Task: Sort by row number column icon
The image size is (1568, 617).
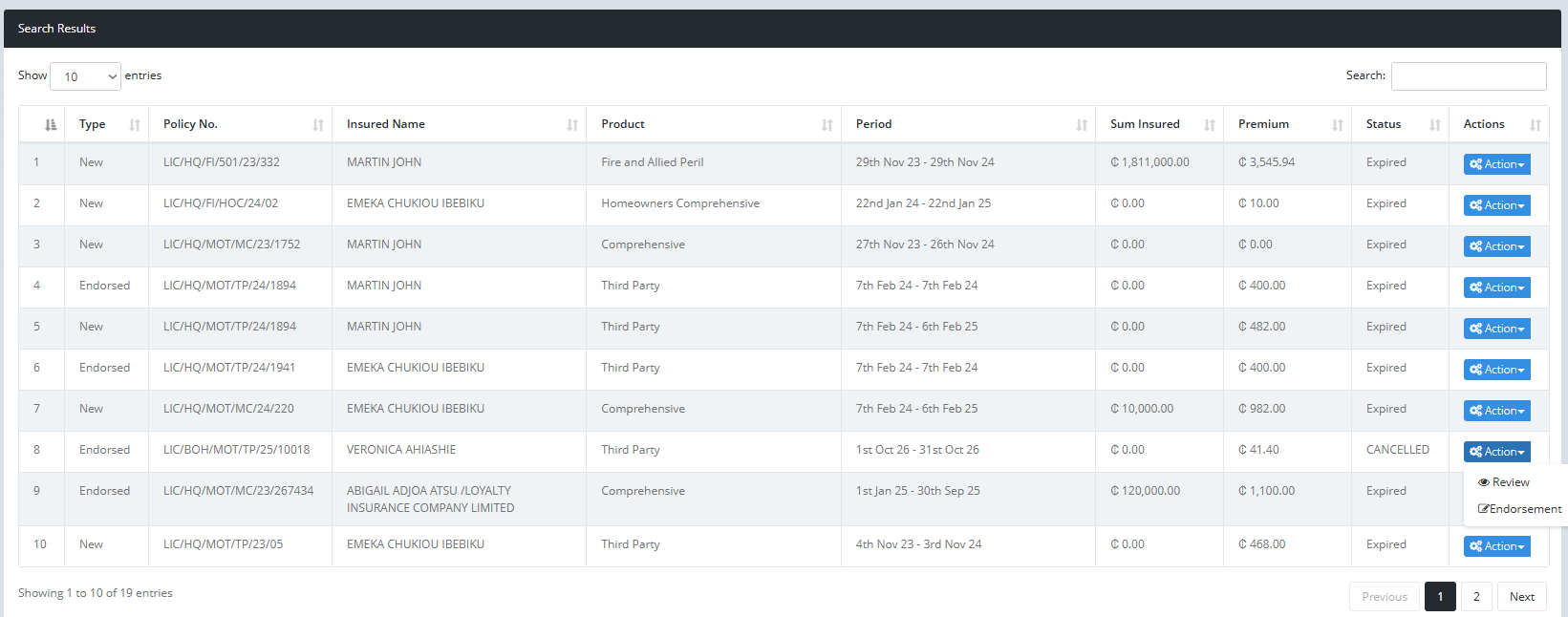Action: (51, 125)
